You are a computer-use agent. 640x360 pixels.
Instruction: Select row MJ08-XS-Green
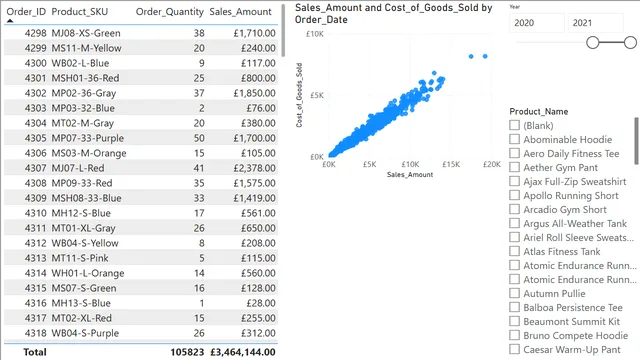[141, 33]
